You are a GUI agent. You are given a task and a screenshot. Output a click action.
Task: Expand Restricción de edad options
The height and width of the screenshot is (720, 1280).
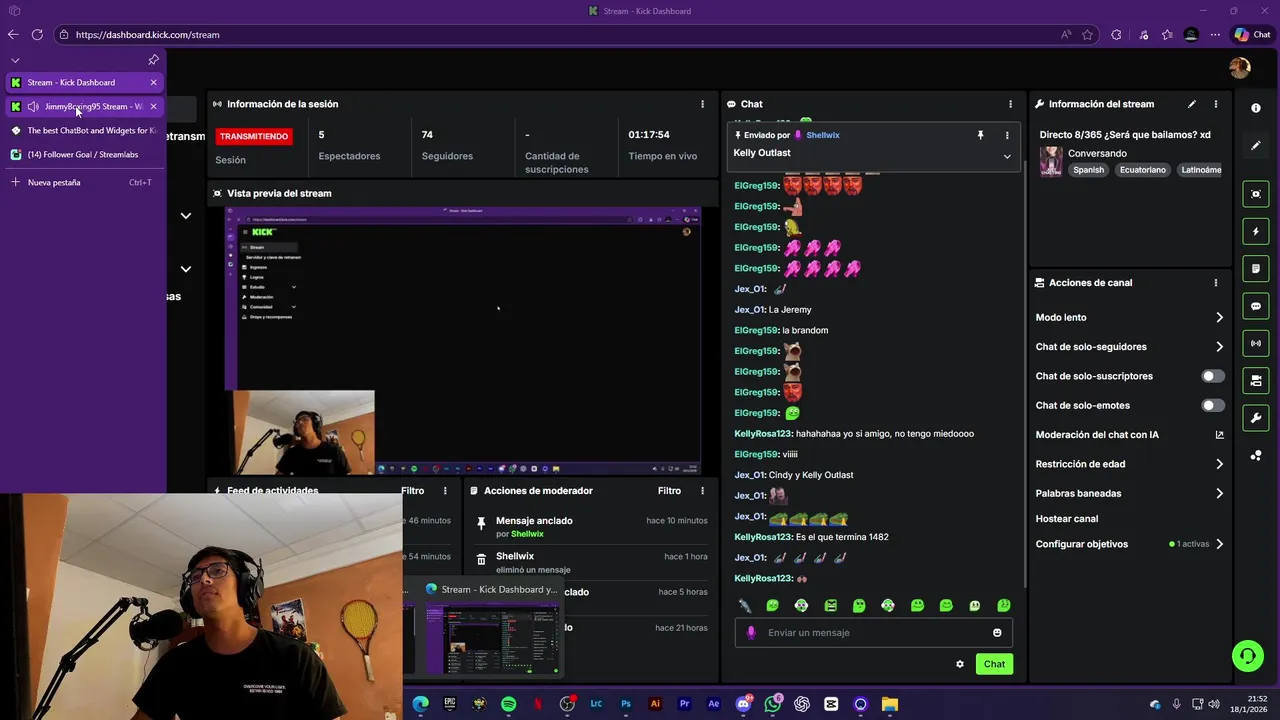(1219, 464)
